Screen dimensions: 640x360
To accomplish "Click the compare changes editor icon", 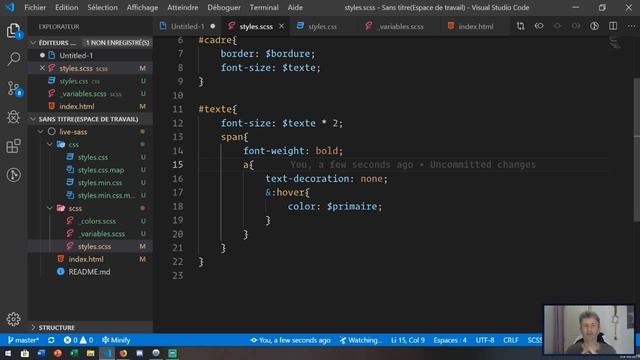I will click(520, 26).
